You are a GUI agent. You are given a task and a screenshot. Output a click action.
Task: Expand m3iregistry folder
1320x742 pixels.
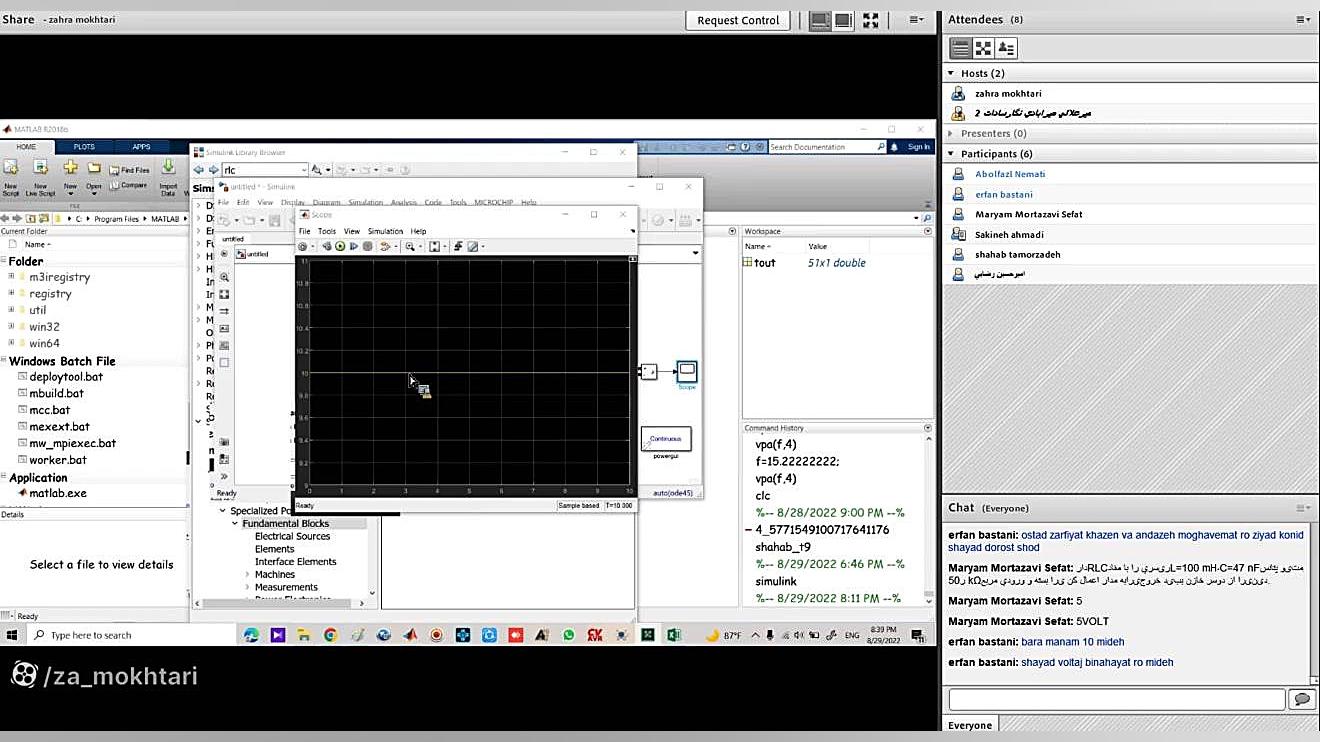[x=11, y=277]
